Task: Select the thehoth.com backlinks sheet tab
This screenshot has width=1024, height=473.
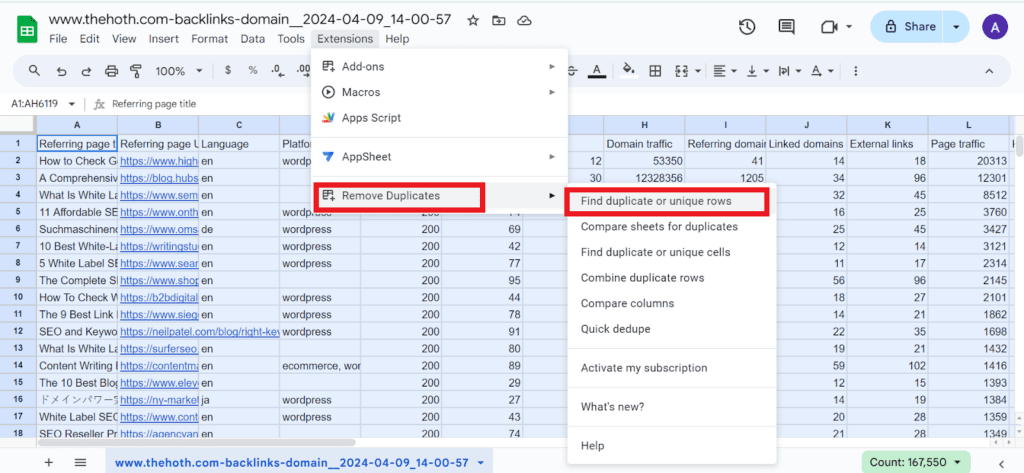Action: click(291, 463)
